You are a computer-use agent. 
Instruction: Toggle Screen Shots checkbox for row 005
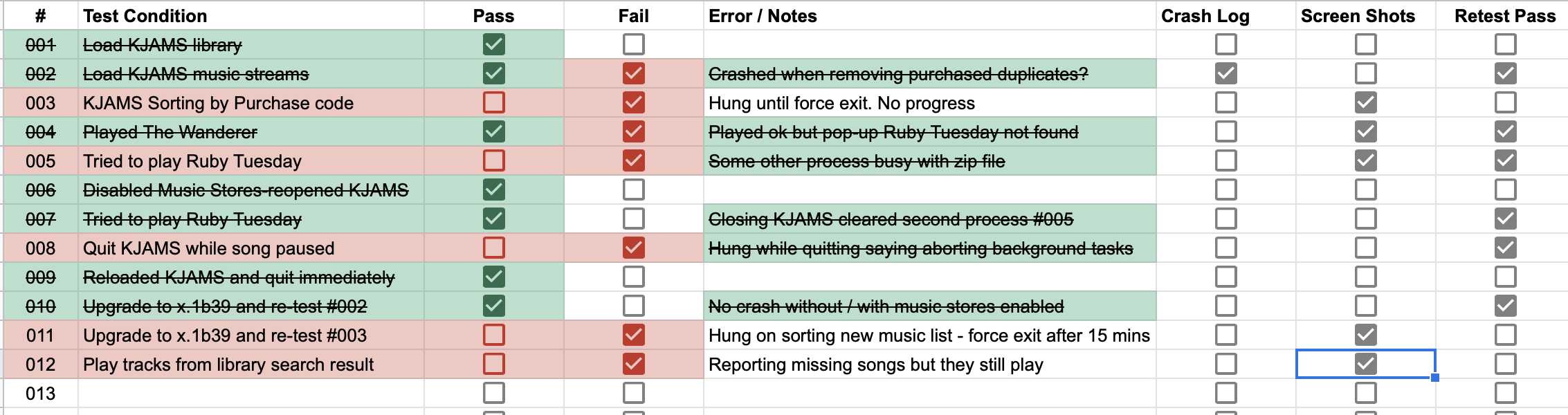(1365, 161)
